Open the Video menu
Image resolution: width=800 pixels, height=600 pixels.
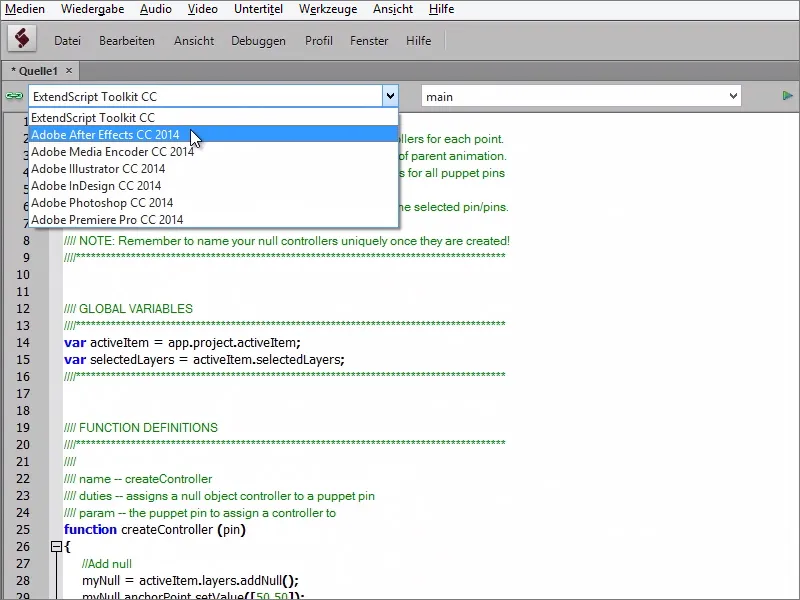tap(203, 9)
